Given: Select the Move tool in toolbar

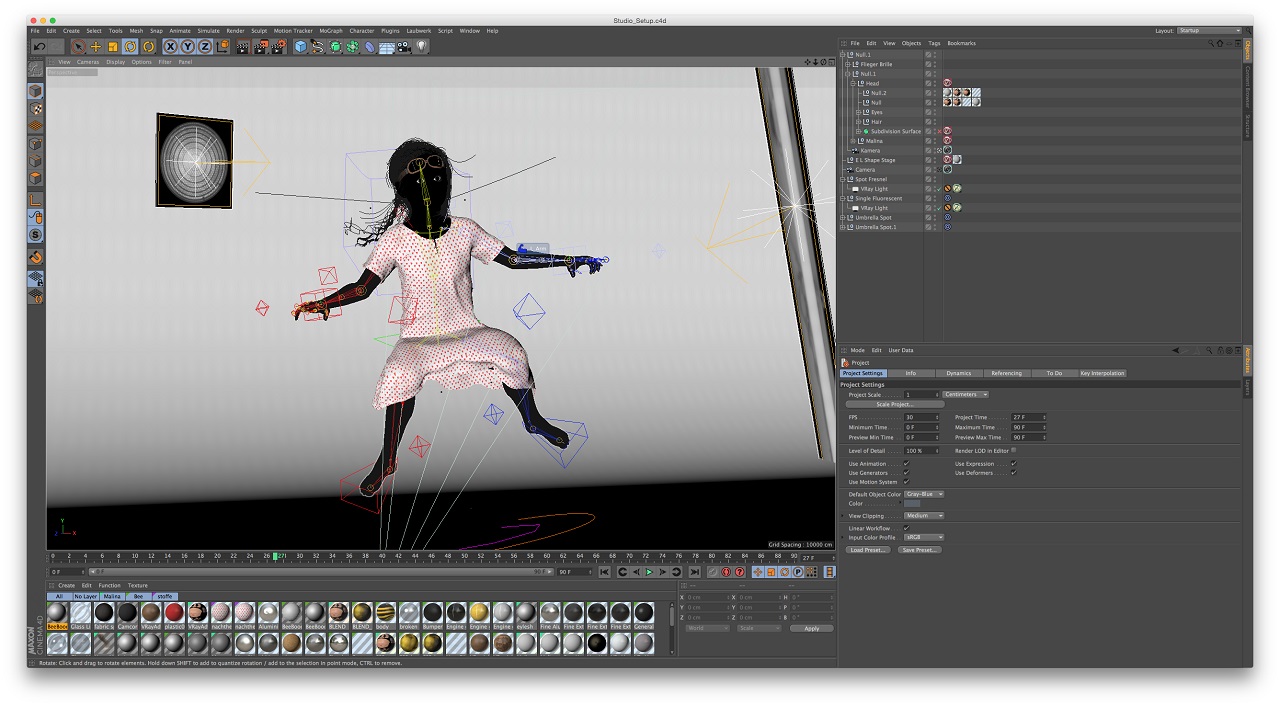Looking at the screenshot, I should [x=96, y=46].
